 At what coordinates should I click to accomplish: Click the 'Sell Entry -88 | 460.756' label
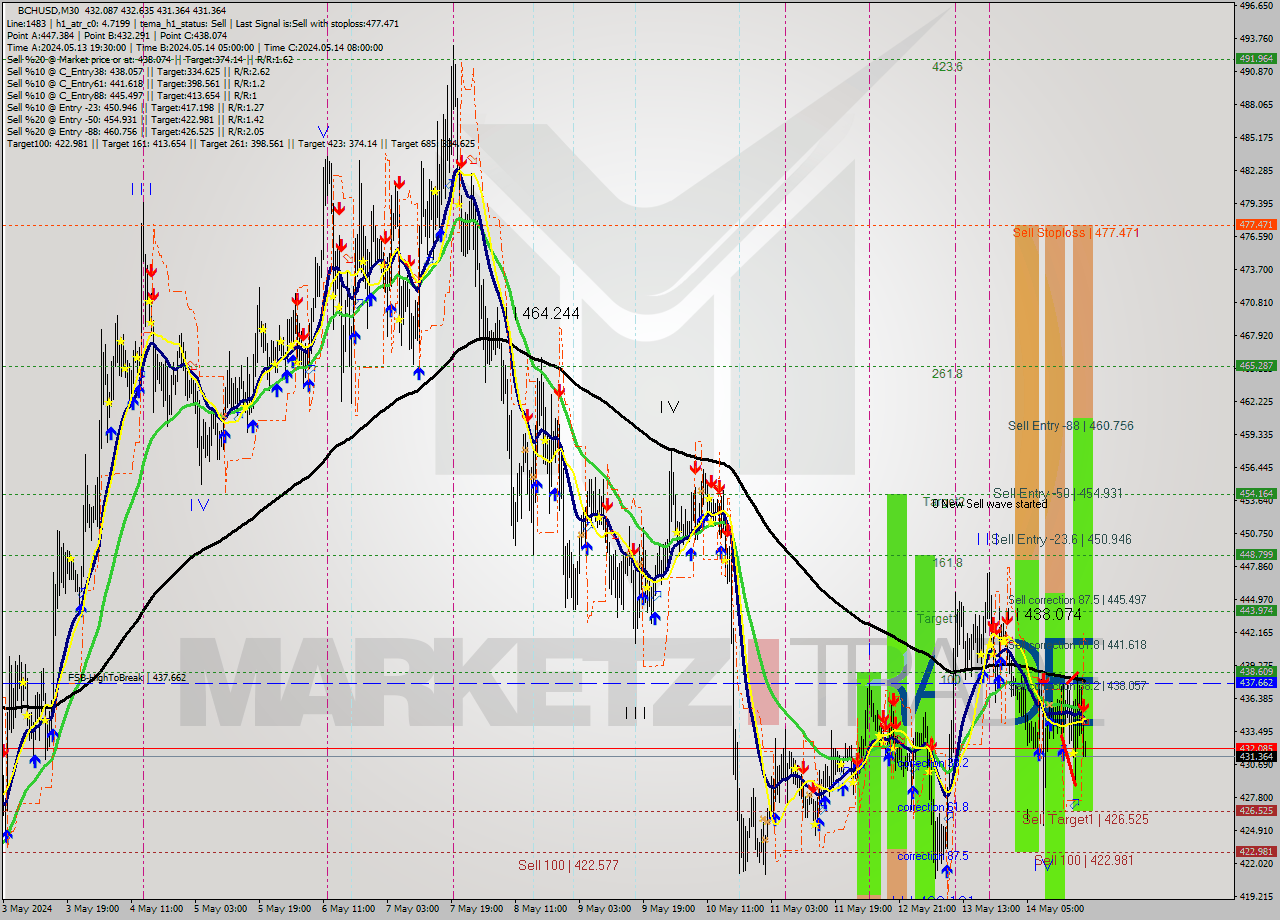(x=1070, y=425)
